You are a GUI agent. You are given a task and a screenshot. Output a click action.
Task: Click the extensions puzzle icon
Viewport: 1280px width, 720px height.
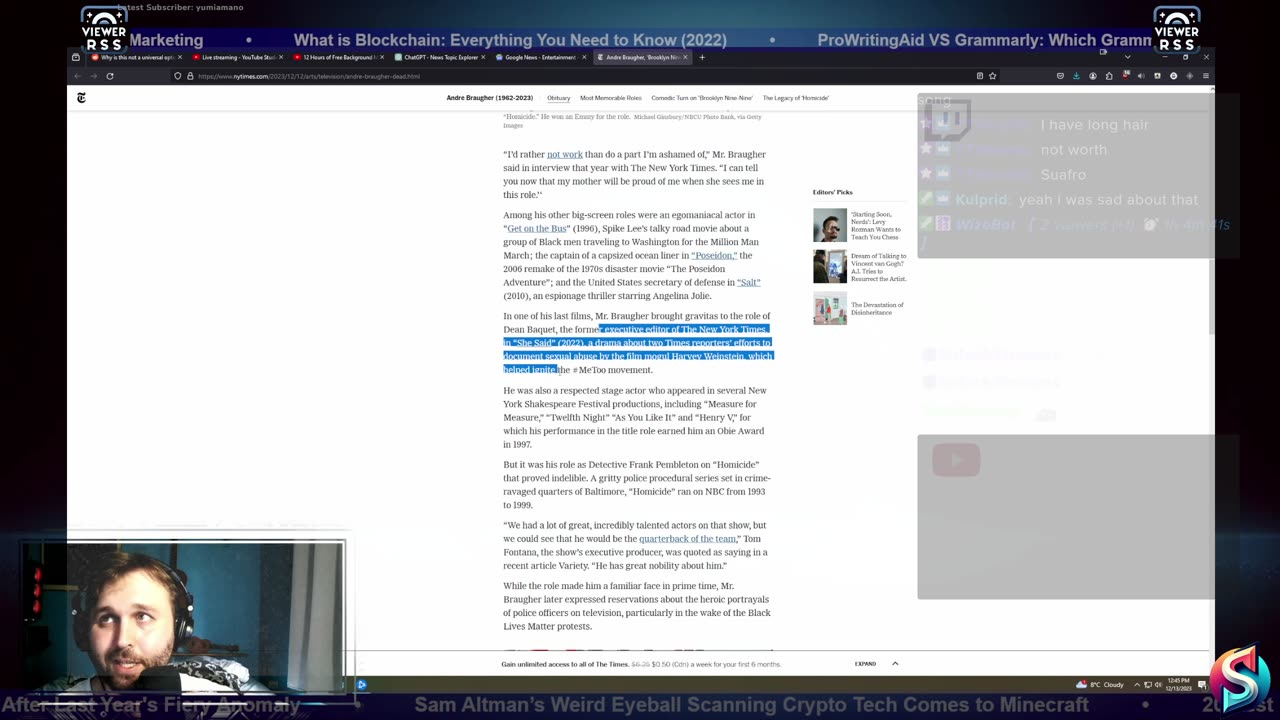[1109, 76]
